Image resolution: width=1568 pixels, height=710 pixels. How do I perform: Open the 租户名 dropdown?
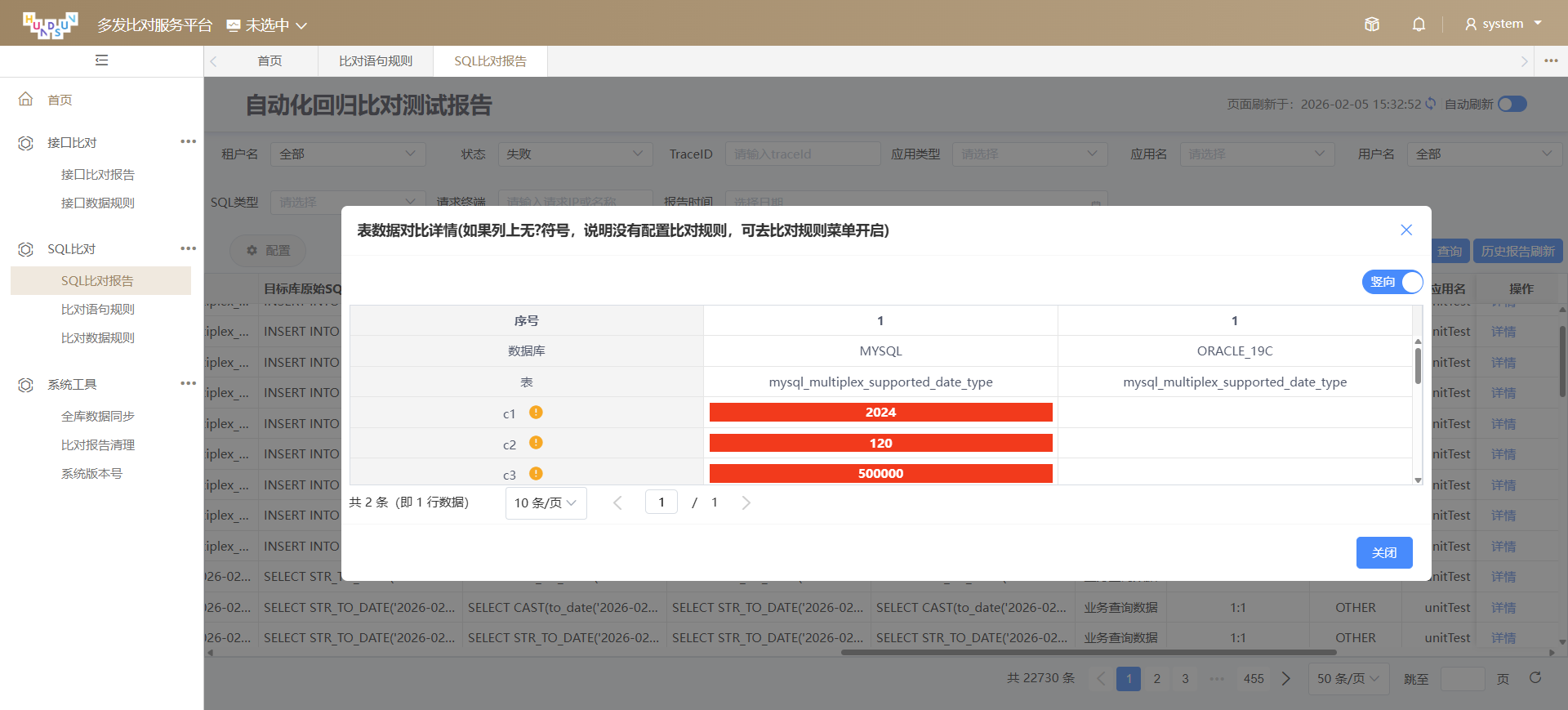point(348,154)
